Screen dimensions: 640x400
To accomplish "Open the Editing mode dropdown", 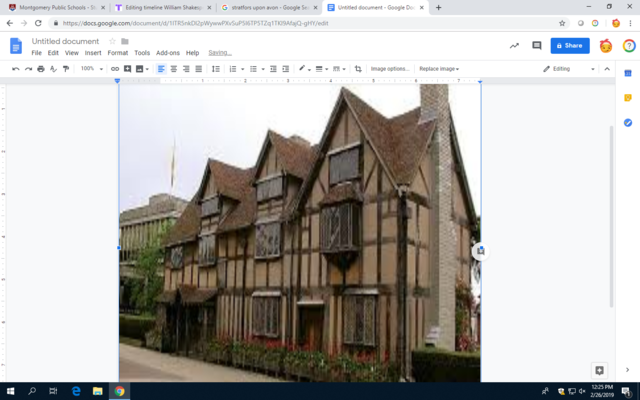I will pos(569,69).
